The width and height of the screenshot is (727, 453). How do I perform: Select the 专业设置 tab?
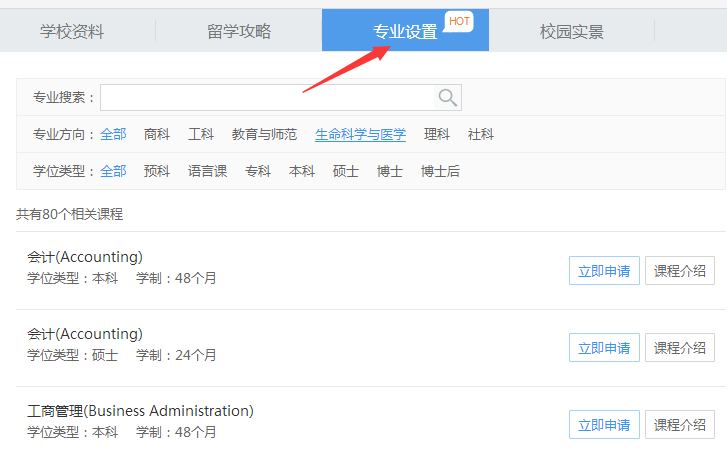[405, 32]
